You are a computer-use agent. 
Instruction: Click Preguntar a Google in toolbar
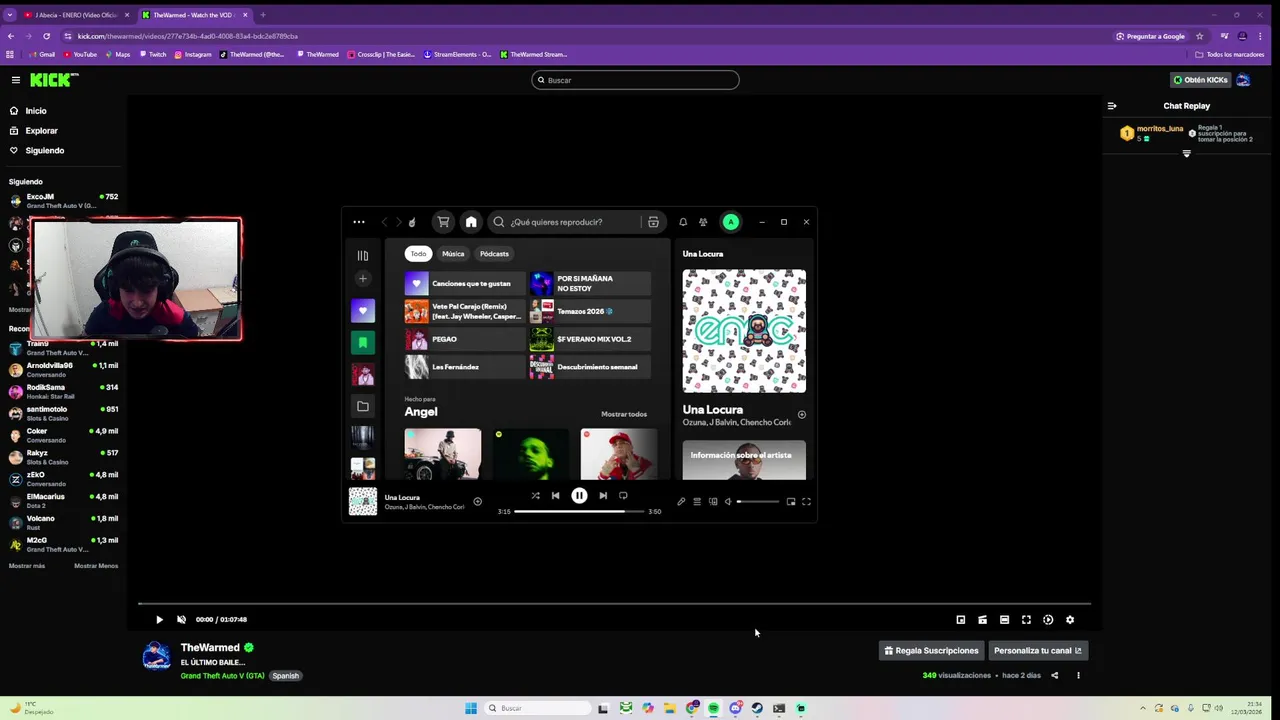1150,36
